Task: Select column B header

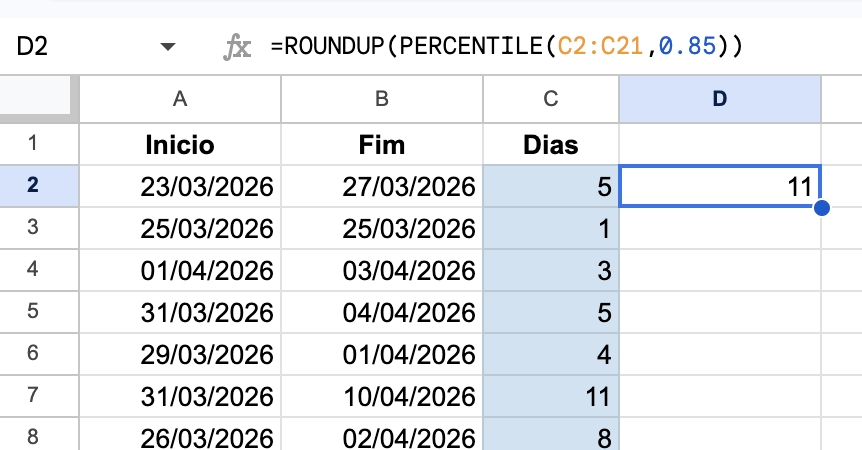Action: coord(381,98)
